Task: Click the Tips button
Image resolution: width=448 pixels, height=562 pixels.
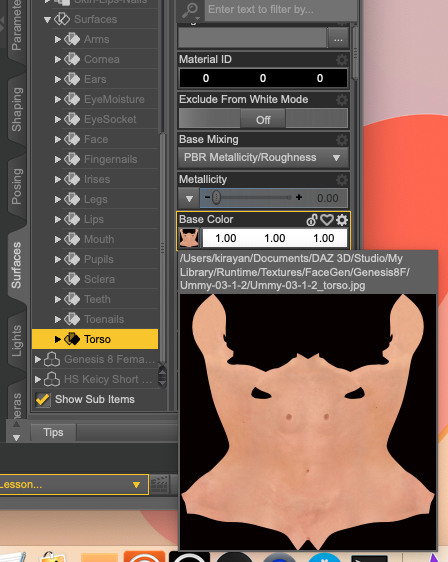Action: 53,432
